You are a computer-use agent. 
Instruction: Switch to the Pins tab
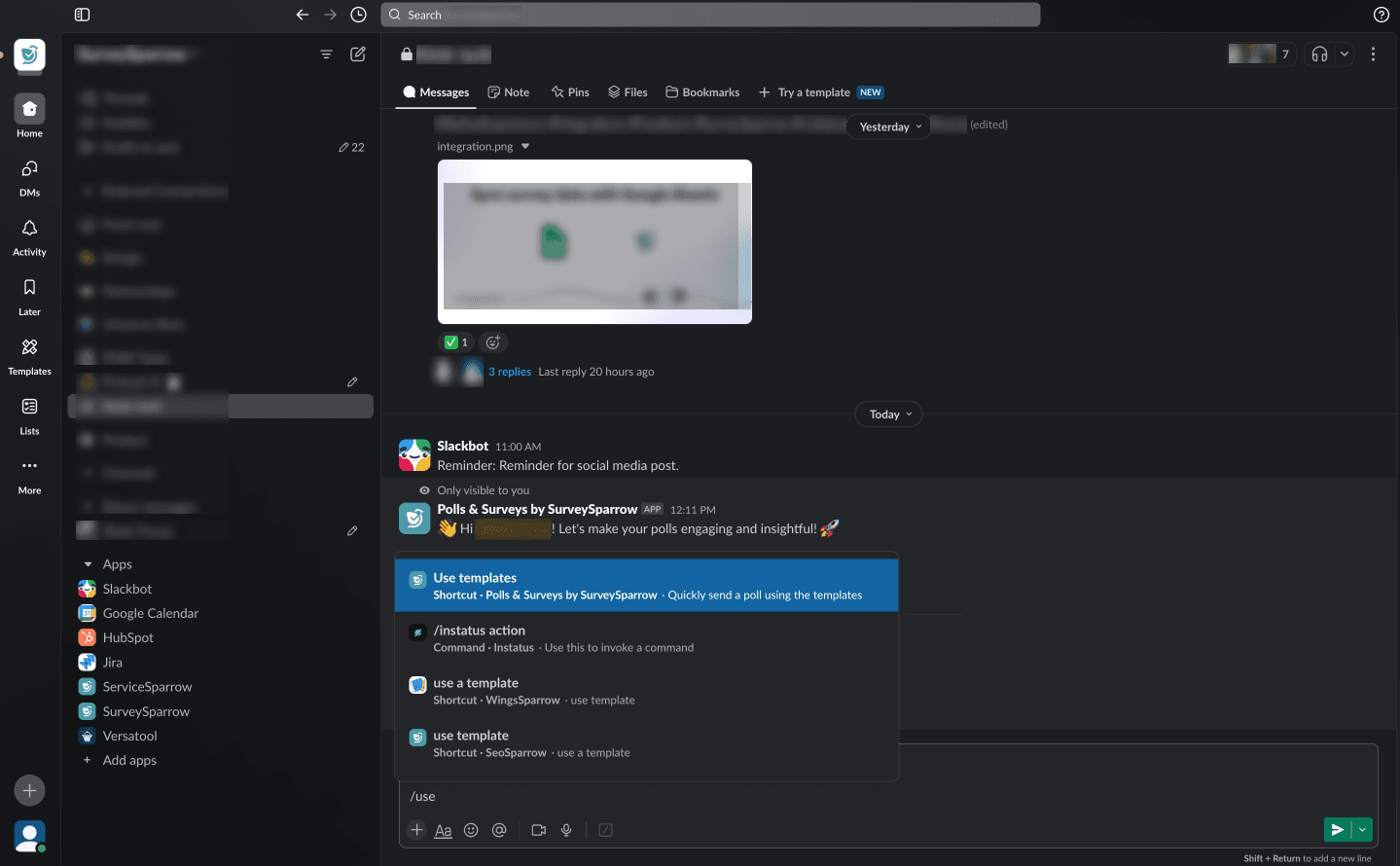tap(570, 92)
